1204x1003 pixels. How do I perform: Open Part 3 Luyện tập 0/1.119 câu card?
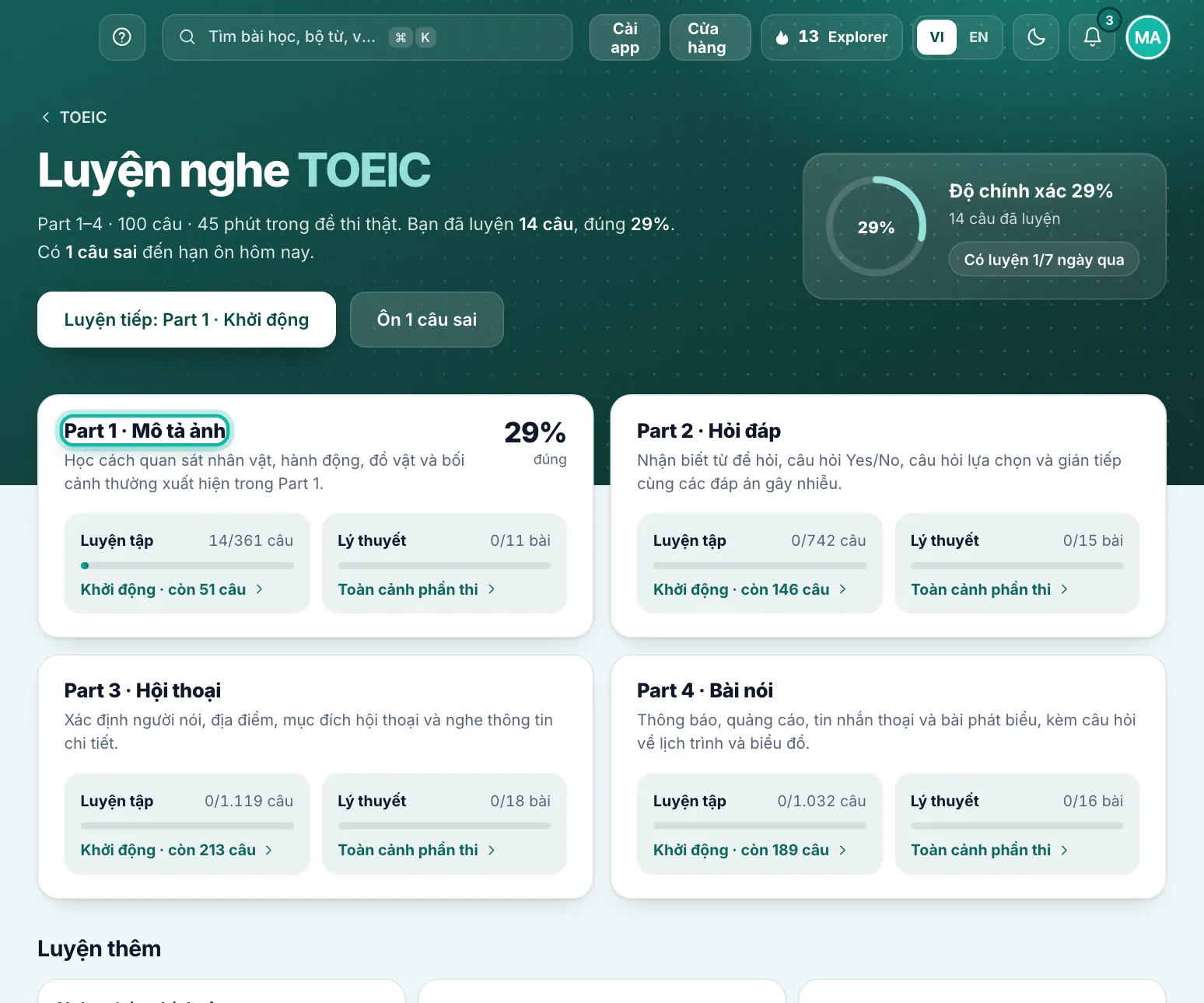(x=187, y=824)
